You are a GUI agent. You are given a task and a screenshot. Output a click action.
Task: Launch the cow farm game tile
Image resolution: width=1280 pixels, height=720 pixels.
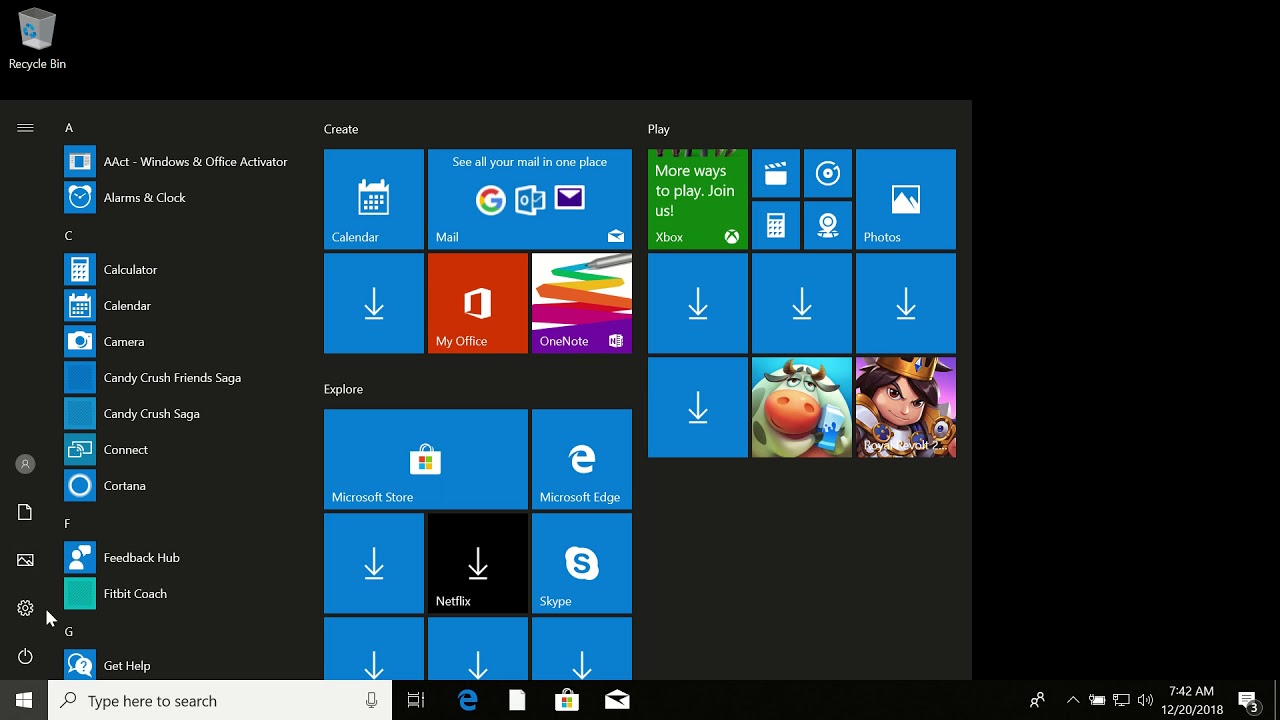(x=802, y=407)
